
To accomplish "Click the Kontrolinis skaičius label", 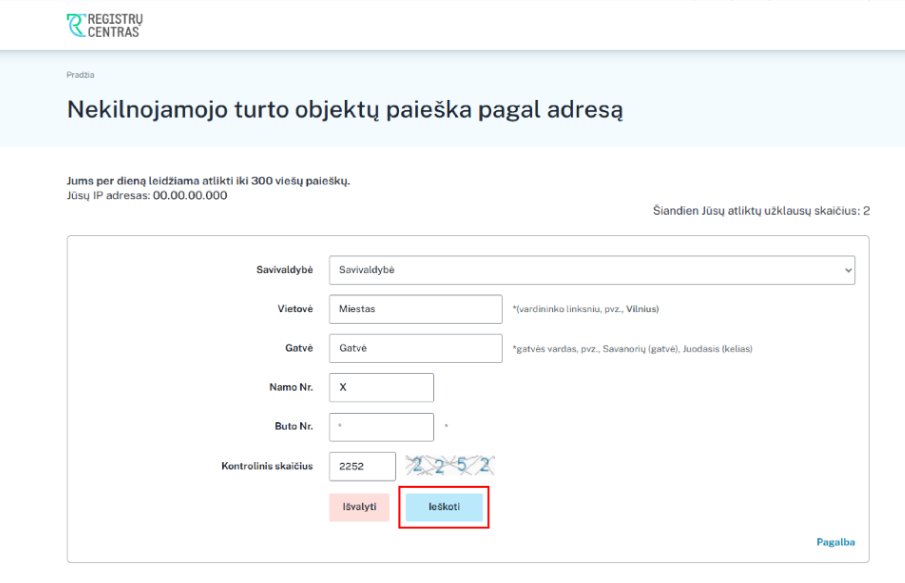I will [x=267, y=466].
